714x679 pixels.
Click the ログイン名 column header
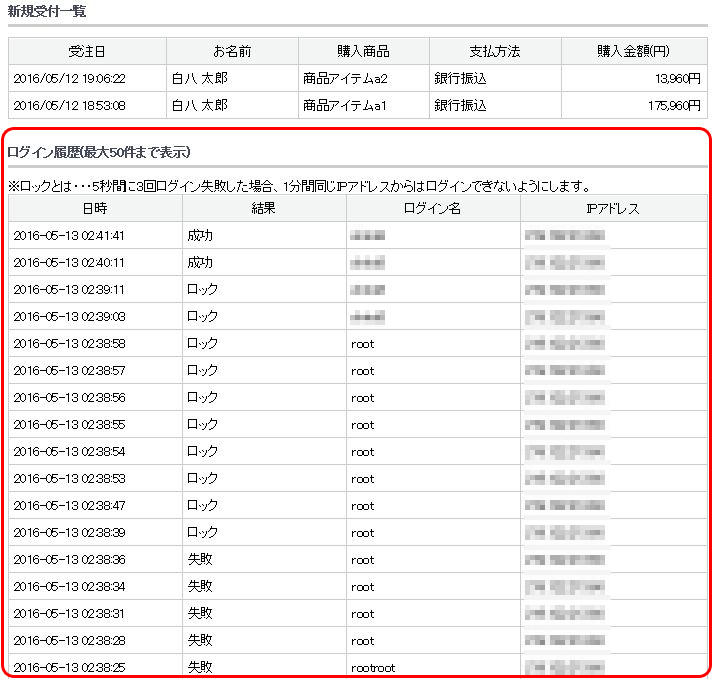pyautogui.click(x=432, y=209)
